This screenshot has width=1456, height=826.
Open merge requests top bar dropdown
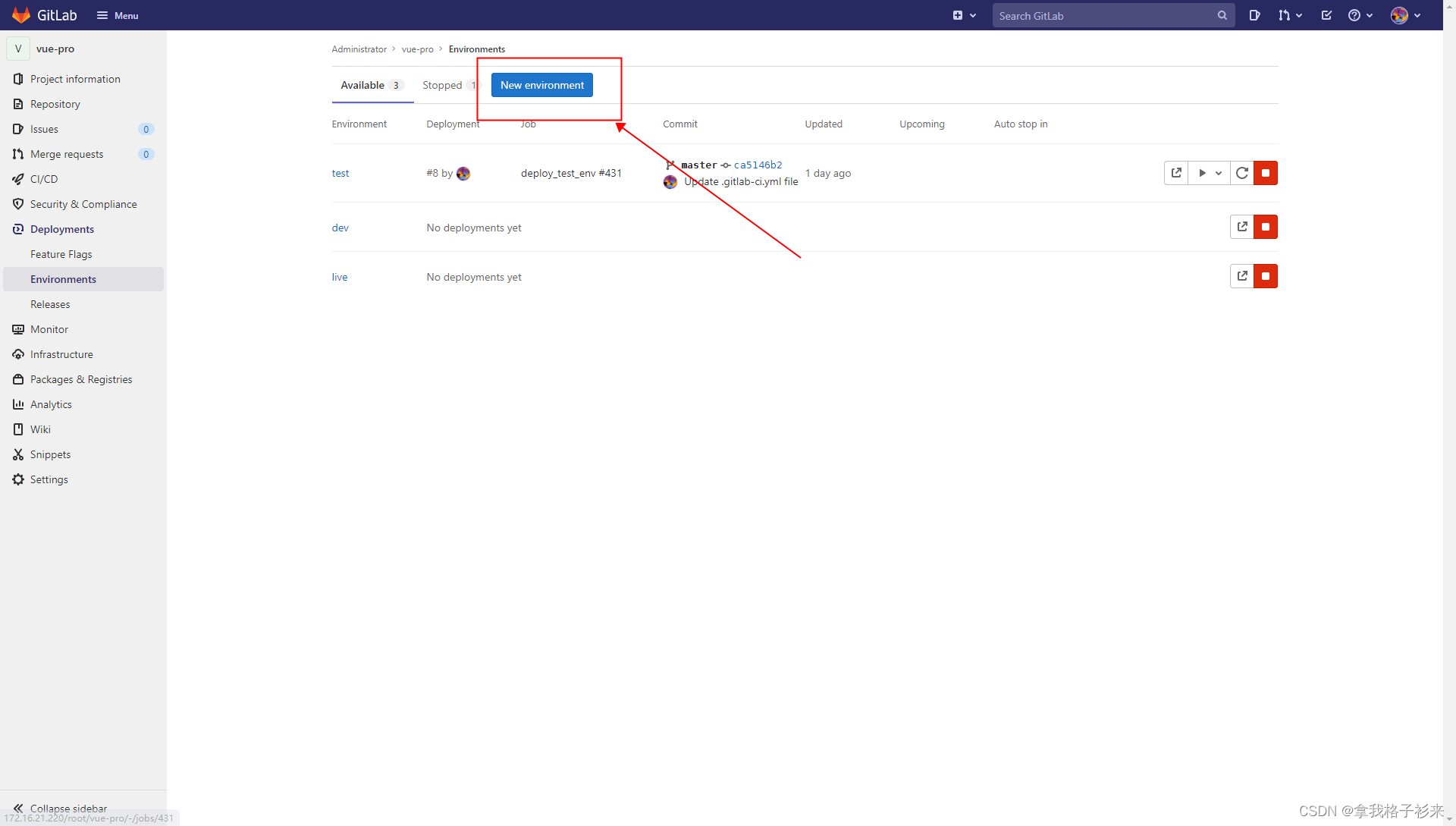1289,15
